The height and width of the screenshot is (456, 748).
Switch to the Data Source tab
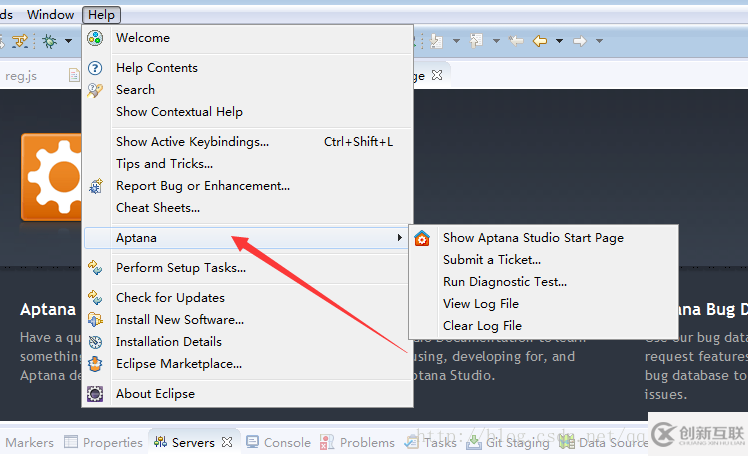603,443
